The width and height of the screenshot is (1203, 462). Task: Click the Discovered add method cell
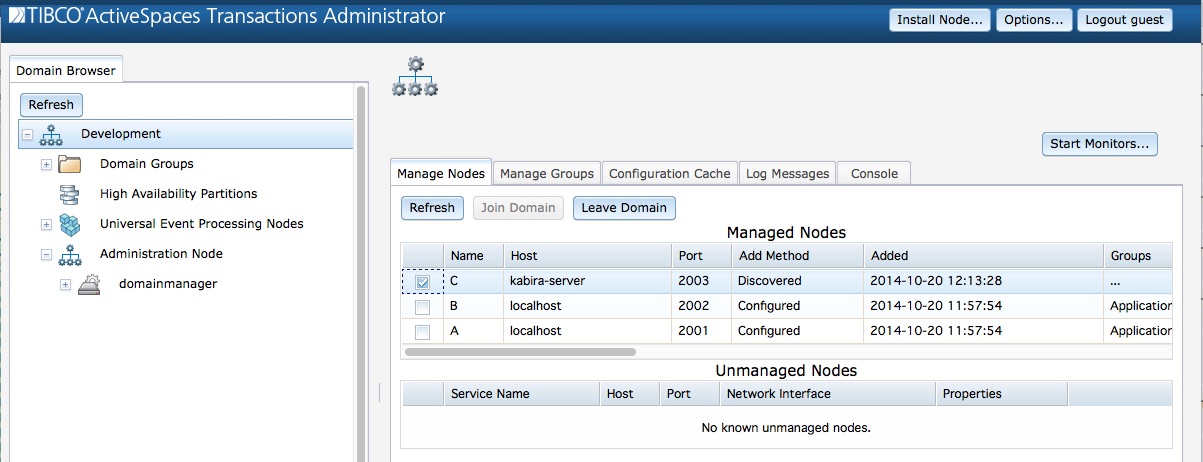(x=796, y=282)
